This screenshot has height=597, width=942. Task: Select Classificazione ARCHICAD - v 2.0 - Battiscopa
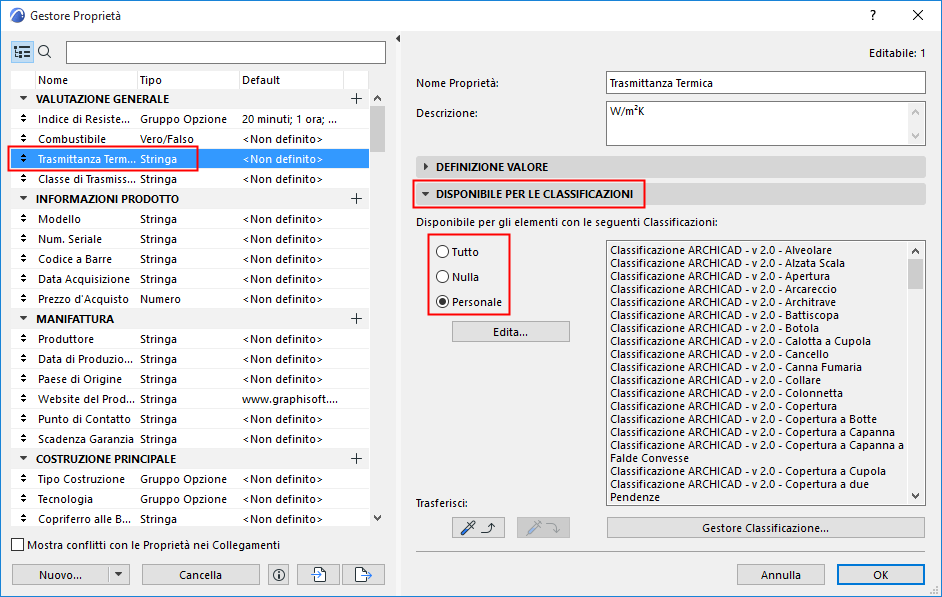click(x=725, y=315)
